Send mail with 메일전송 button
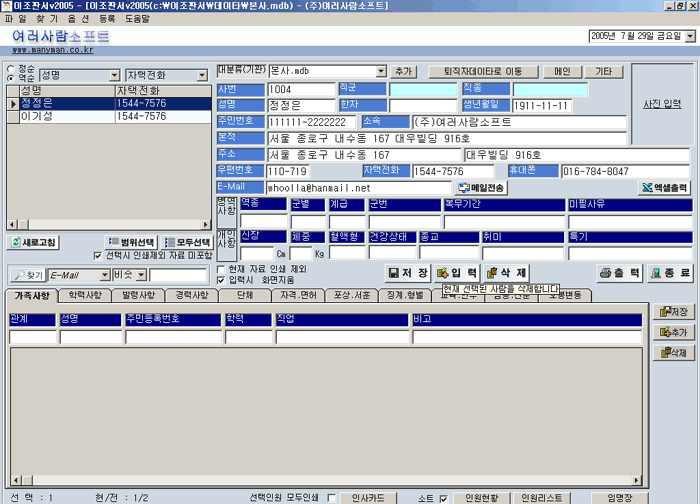Image resolution: width=700 pixels, height=504 pixels. tap(483, 187)
